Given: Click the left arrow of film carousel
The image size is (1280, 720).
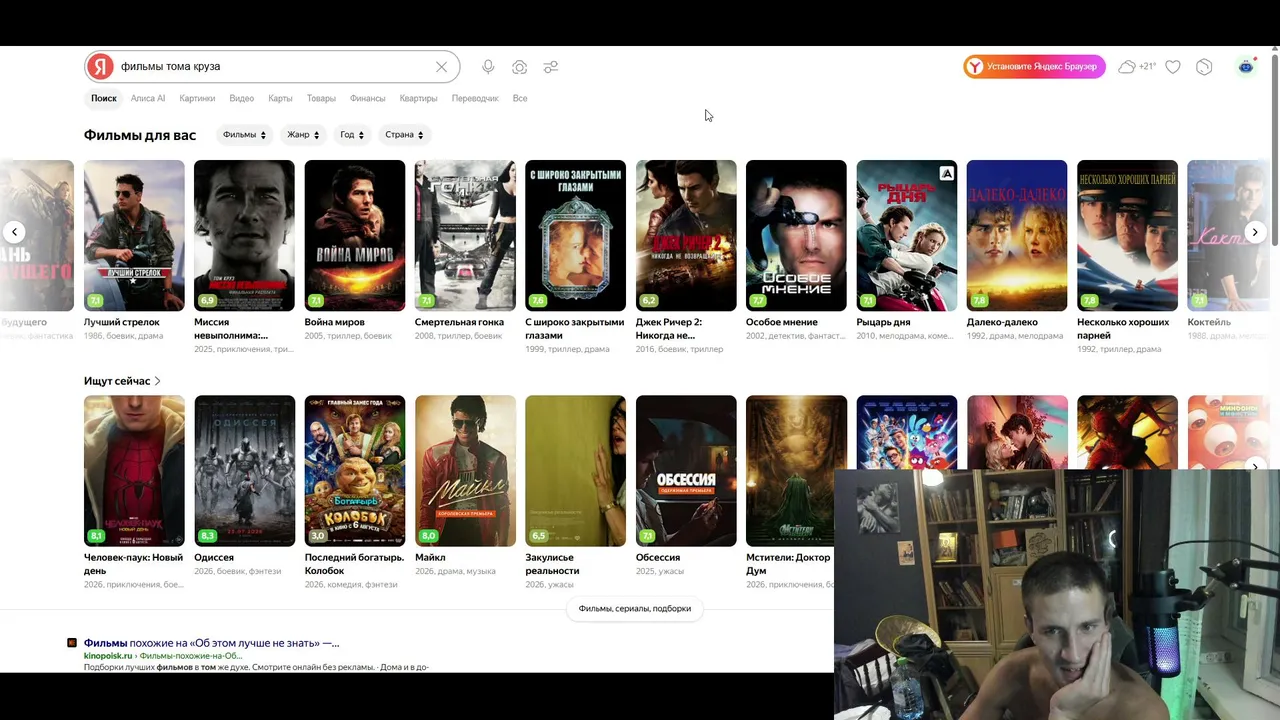Looking at the screenshot, I should pyautogui.click(x=14, y=232).
